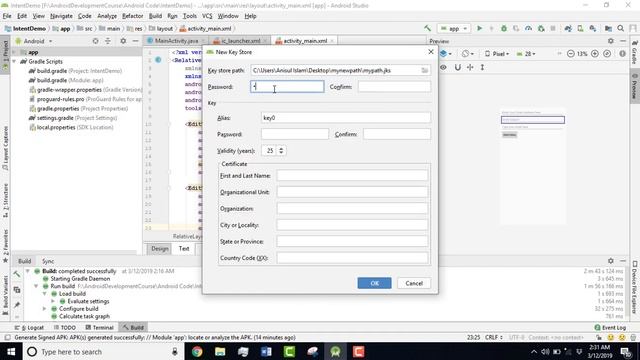
Task: Open orientation dropdown in Preview
Action: [x=468, y=54]
